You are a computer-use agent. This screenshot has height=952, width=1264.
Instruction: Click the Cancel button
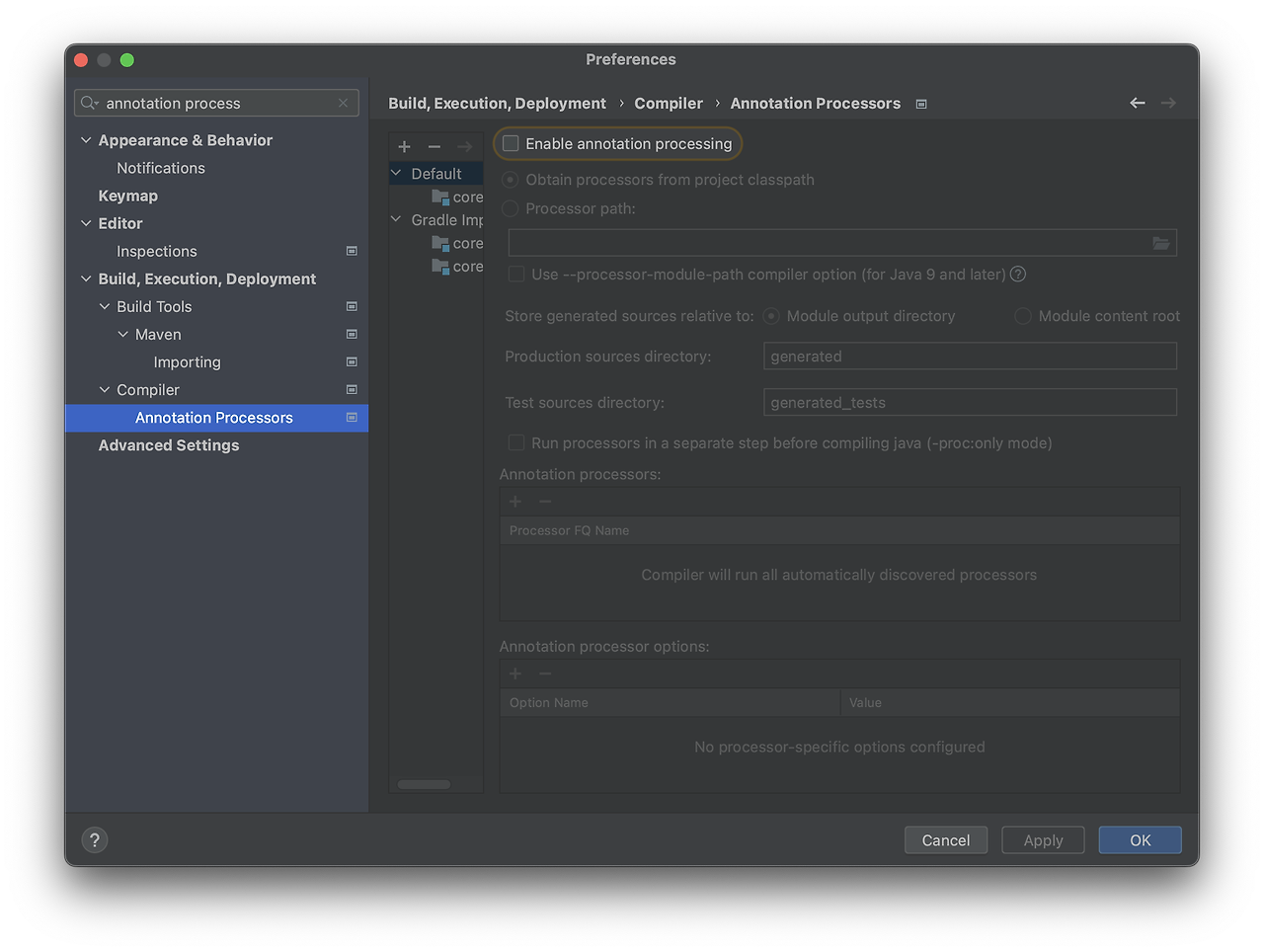(x=946, y=840)
